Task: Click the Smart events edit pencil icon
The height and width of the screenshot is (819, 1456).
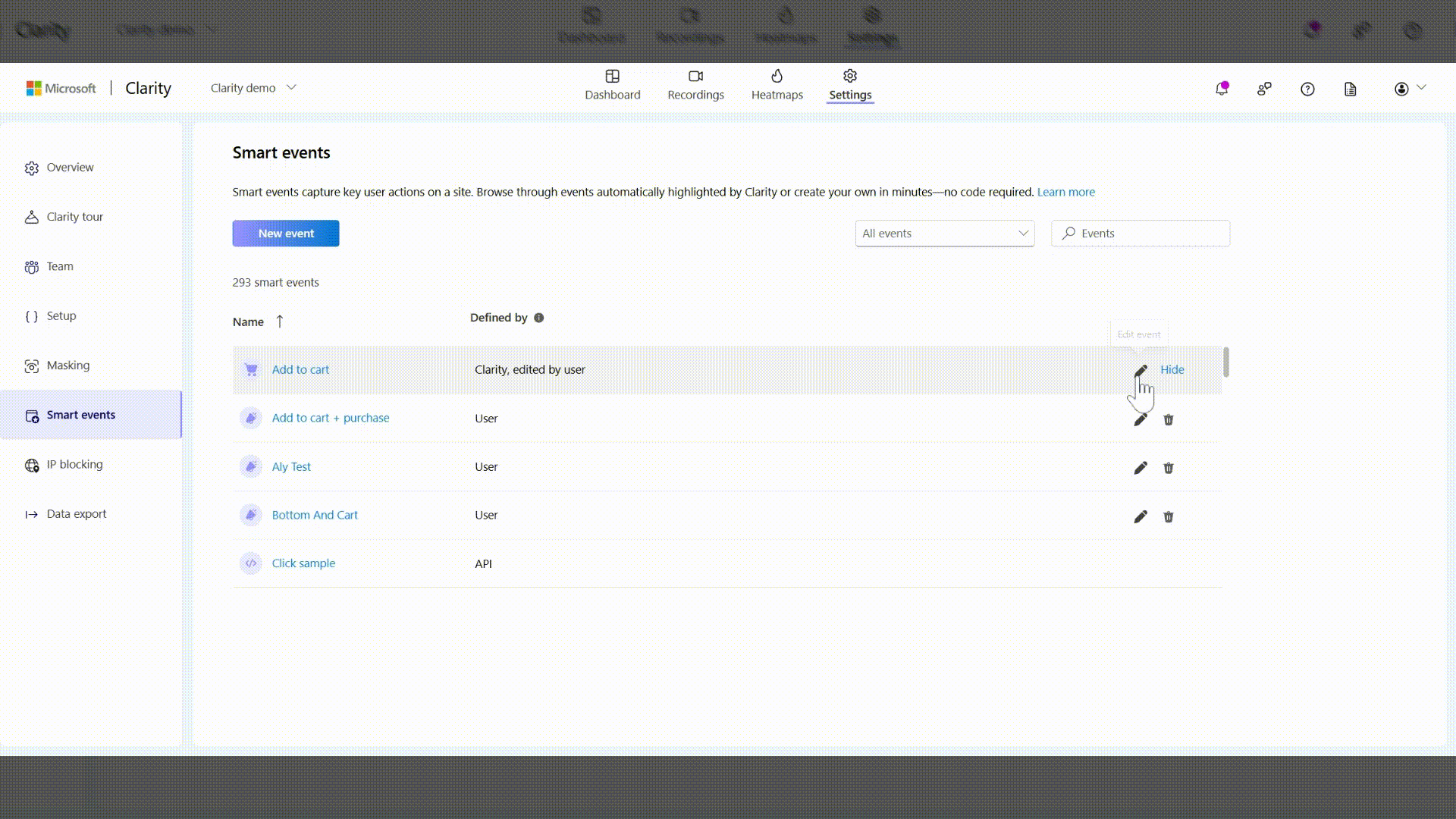Action: click(x=1139, y=369)
